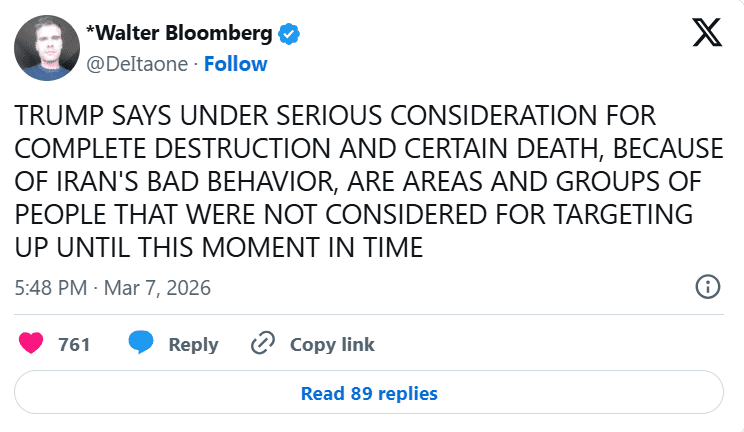
Task: Open the info icon beside the timestamp
Action: [x=707, y=287]
